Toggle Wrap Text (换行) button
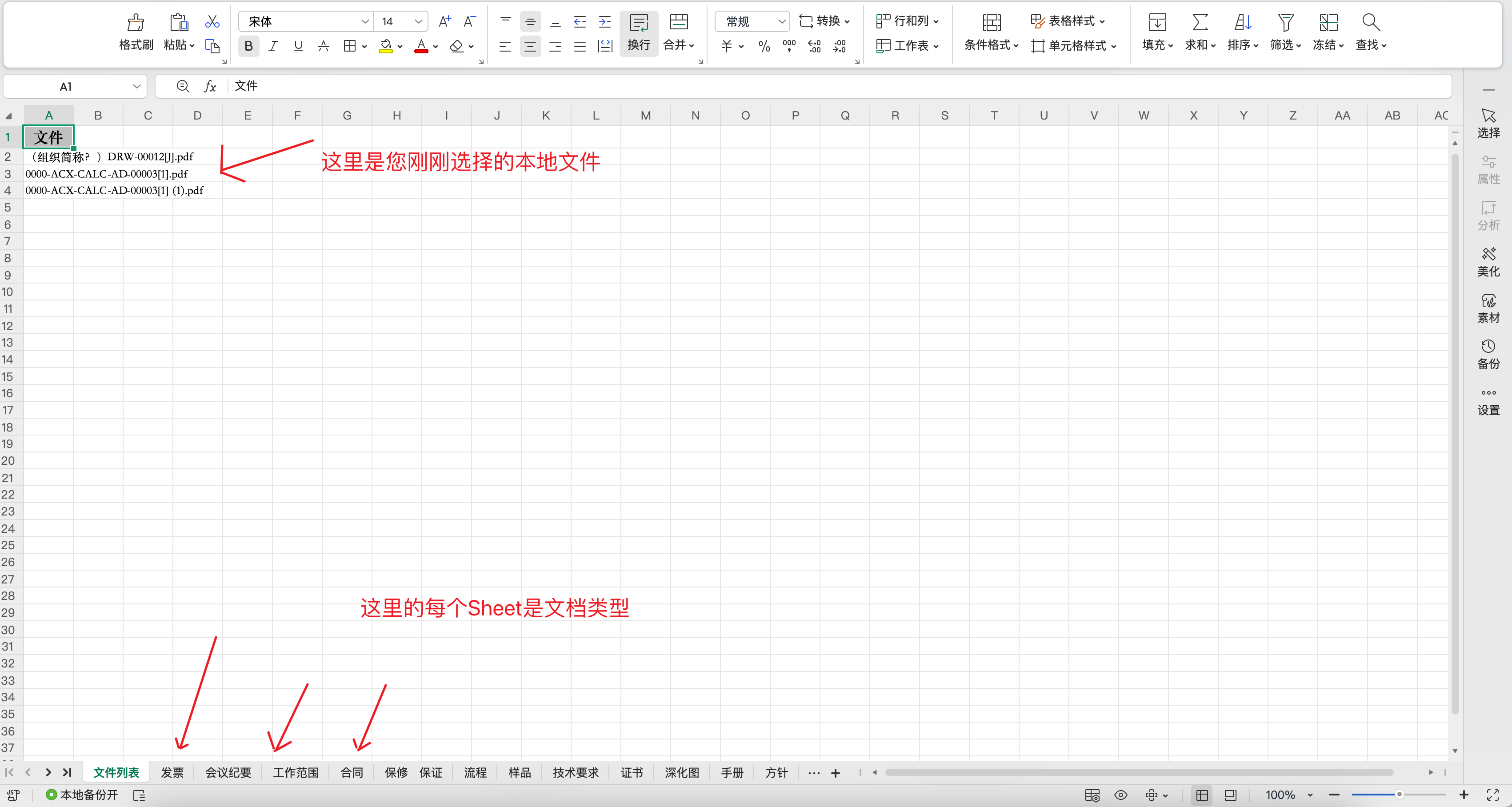Viewport: 1512px width, 807px height. 639,32
